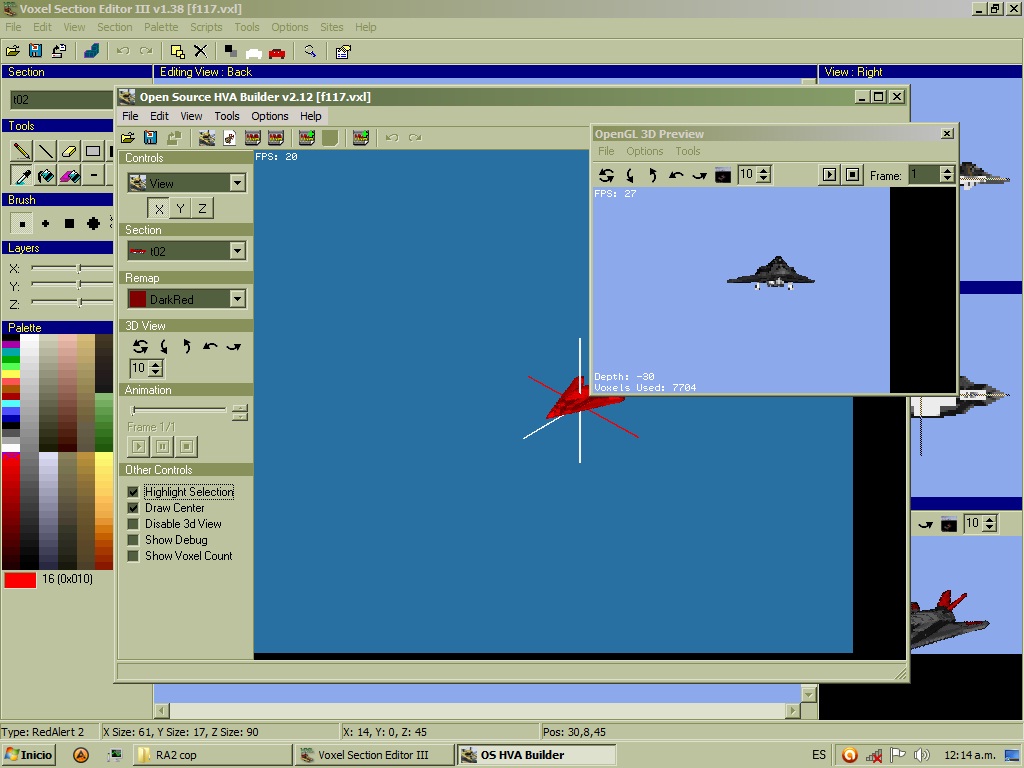Click the reset view icon in HVA 3D View panel
Image resolution: width=1024 pixels, height=768 pixels.
coord(140,346)
